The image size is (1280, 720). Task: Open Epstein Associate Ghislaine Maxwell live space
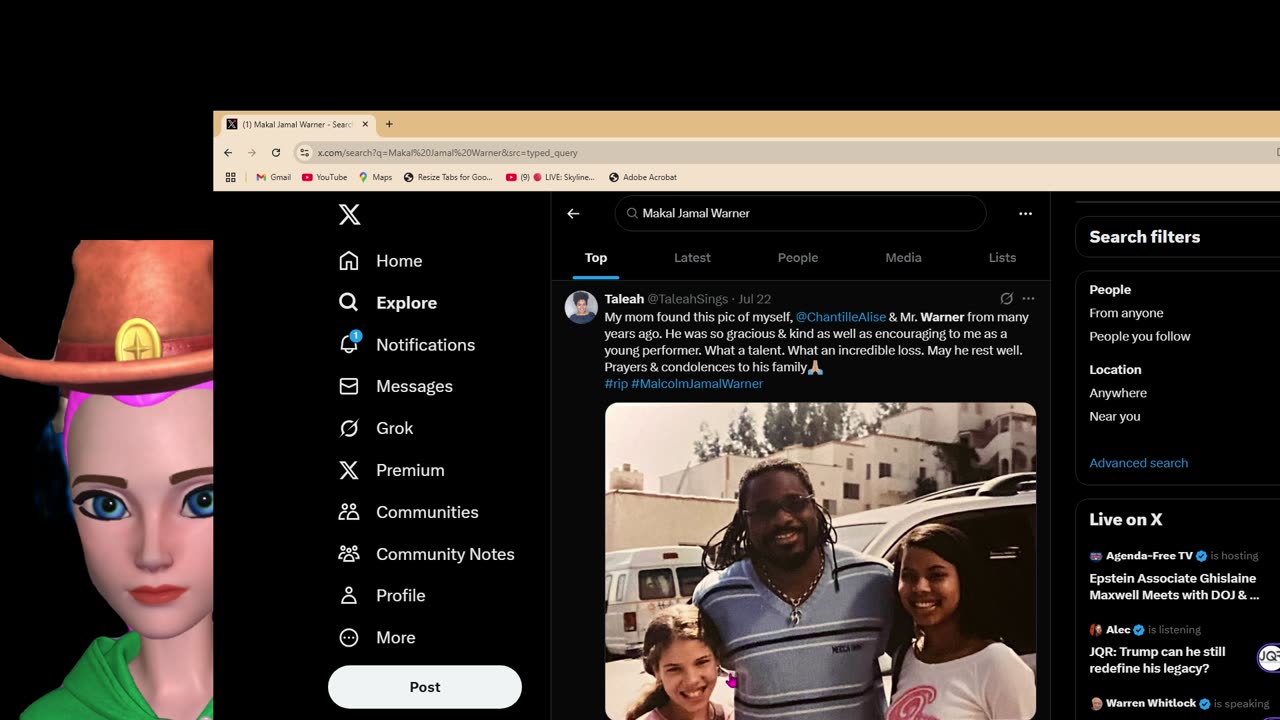pyautogui.click(x=1174, y=587)
